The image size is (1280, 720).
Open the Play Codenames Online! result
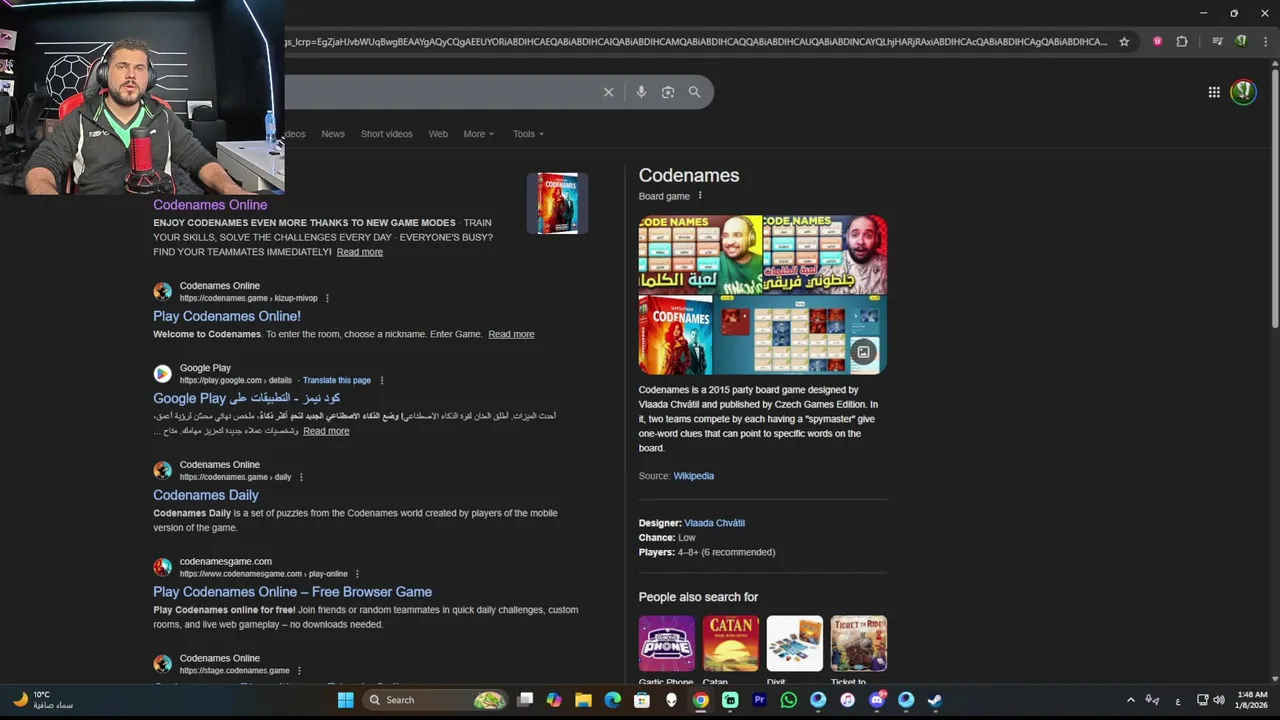coord(227,316)
